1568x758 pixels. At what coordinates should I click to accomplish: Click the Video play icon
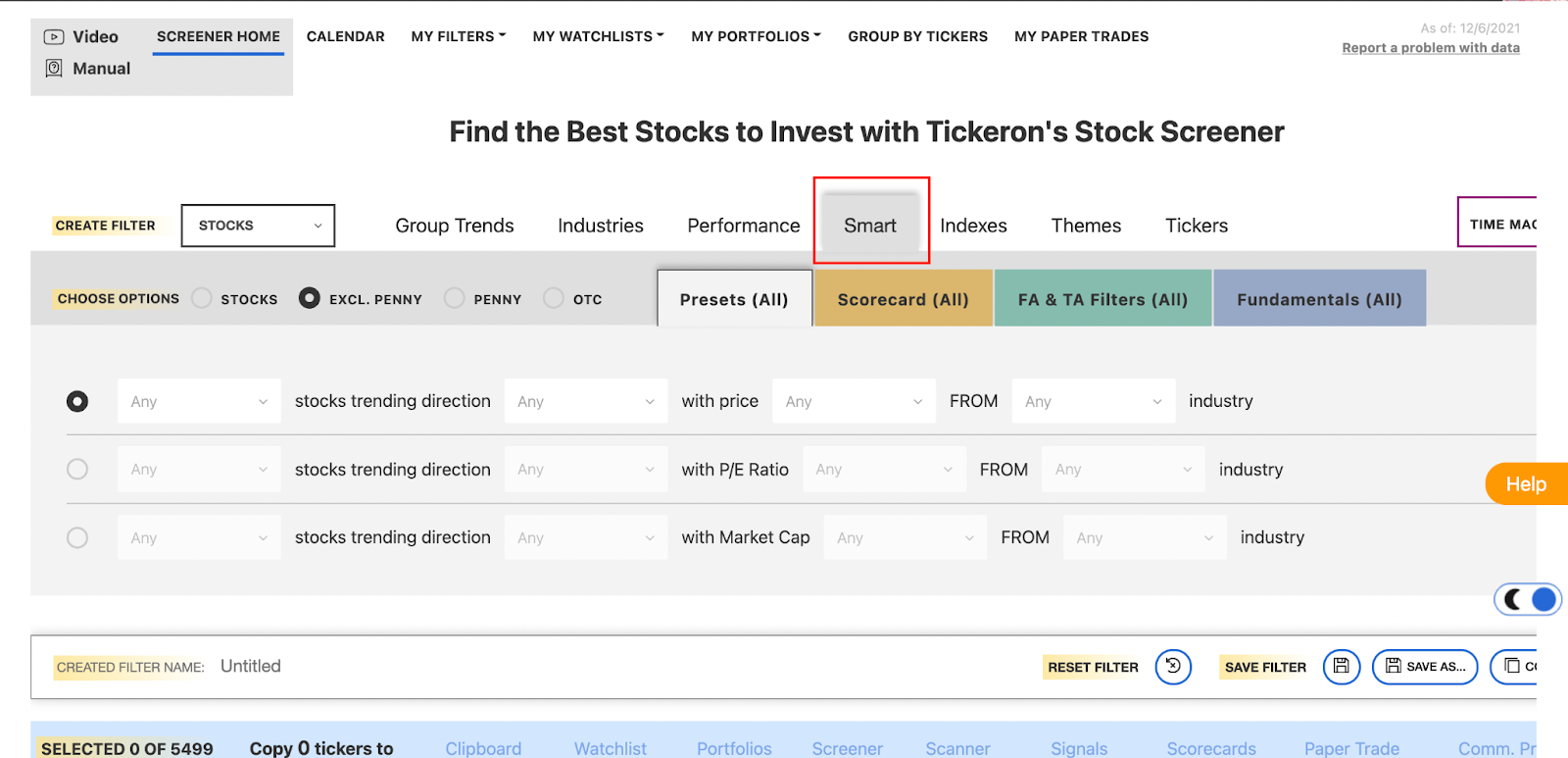(54, 37)
